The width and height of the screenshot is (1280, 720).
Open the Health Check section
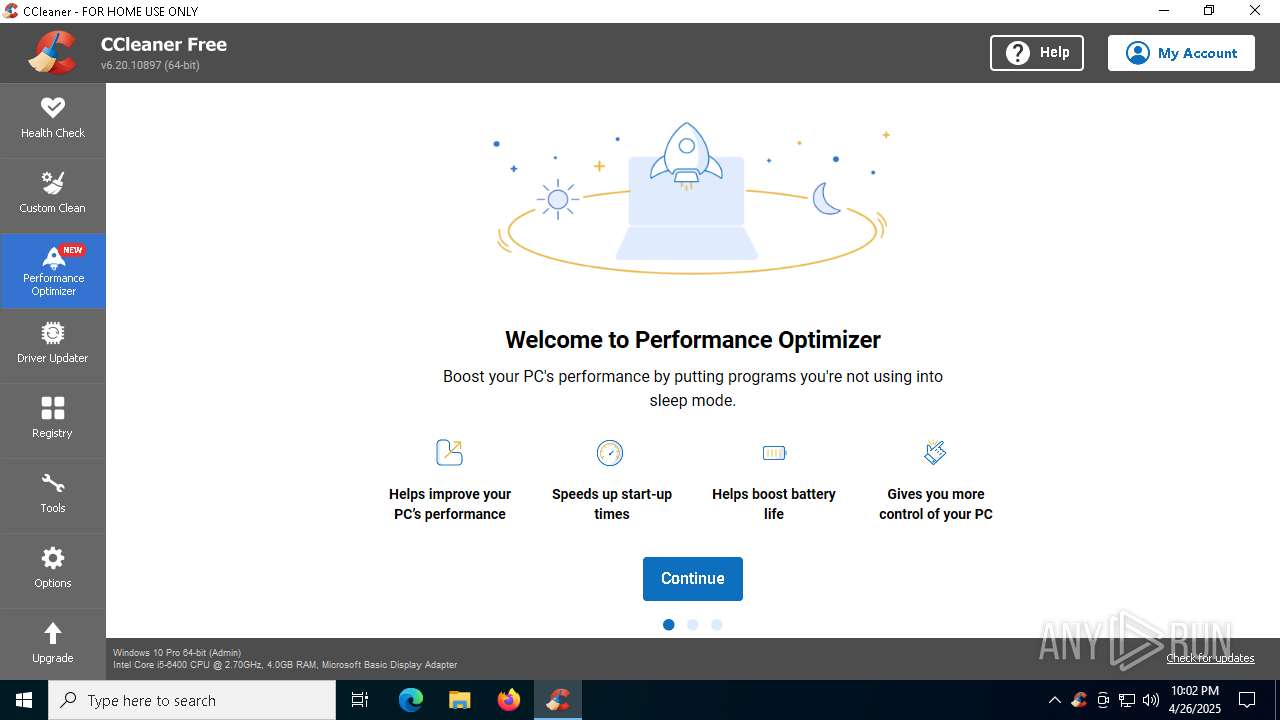click(53, 119)
